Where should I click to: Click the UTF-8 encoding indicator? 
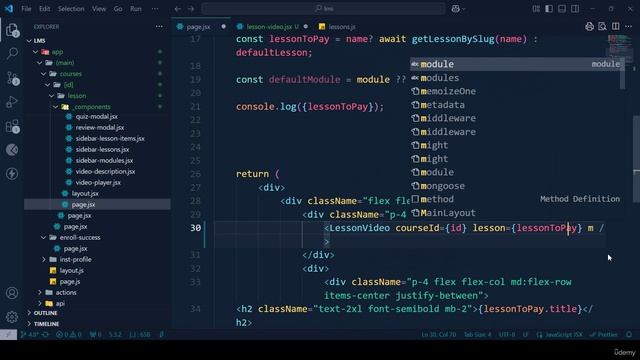(x=507, y=334)
